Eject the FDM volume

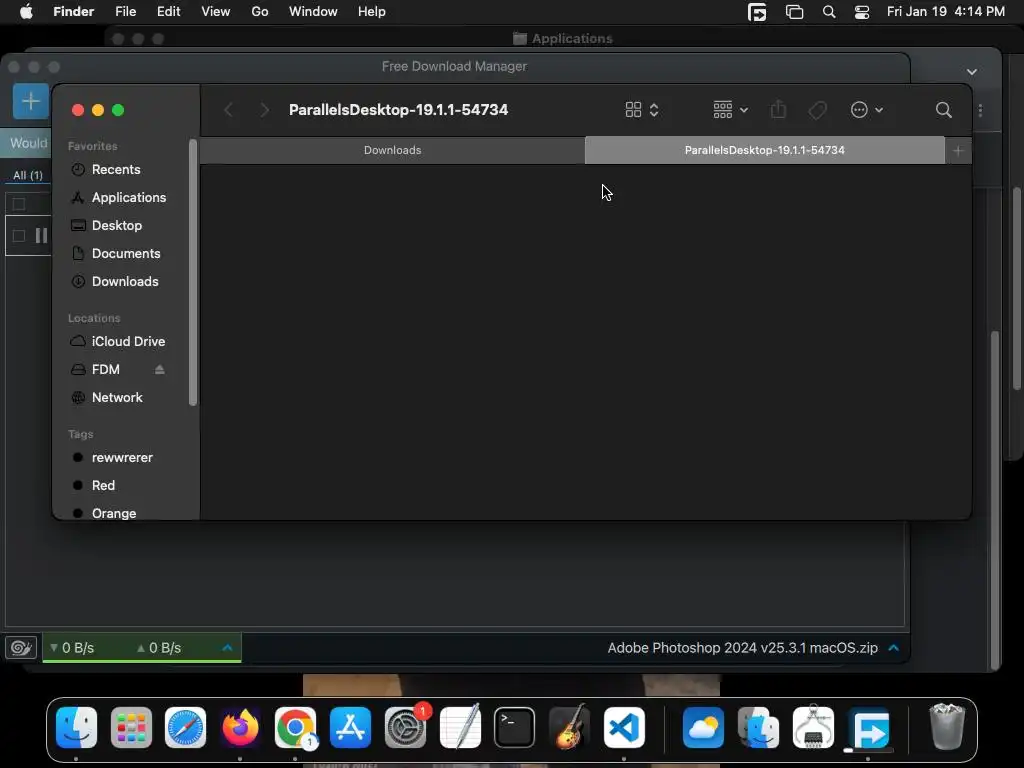[x=159, y=370]
